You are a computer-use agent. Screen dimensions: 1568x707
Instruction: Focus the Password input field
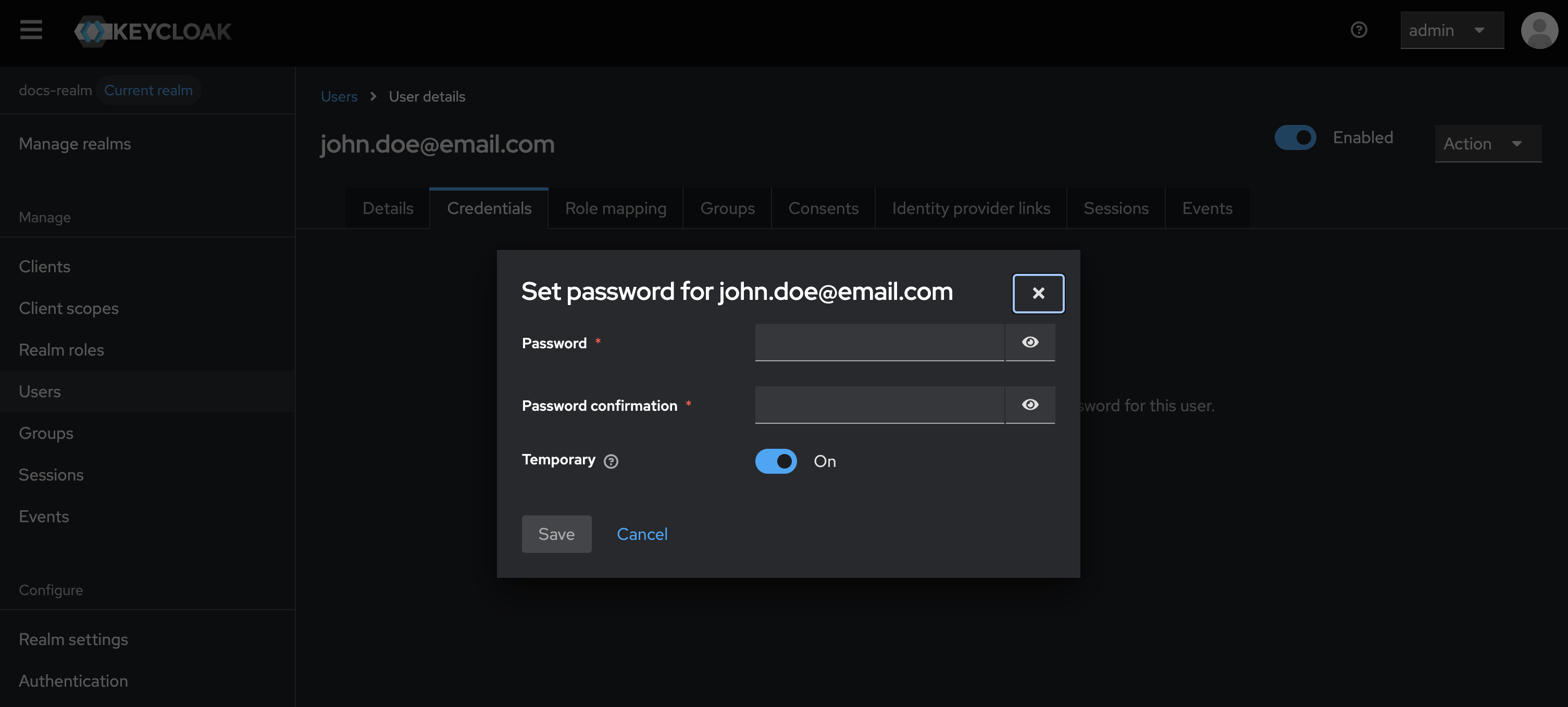pos(879,343)
